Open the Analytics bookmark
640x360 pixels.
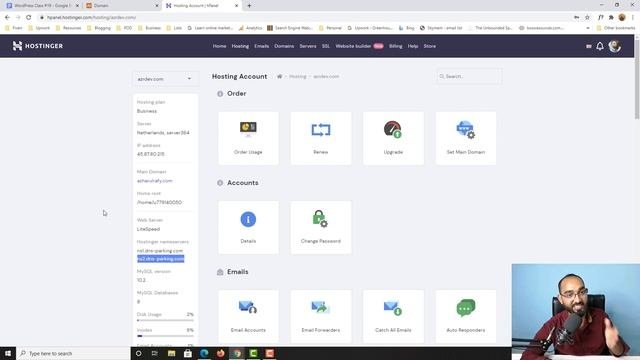point(250,28)
